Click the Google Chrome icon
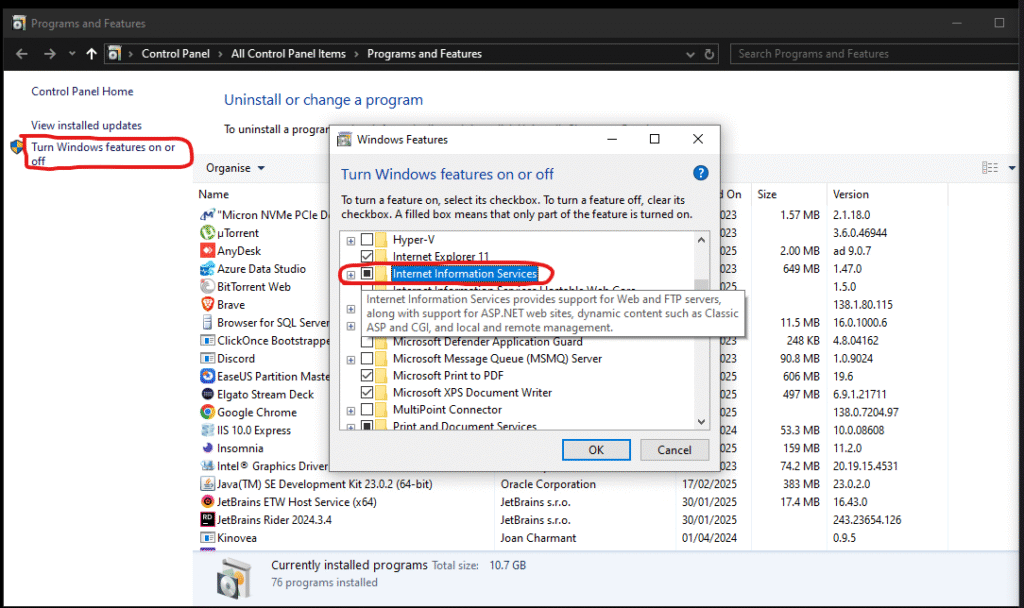 [x=207, y=412]
